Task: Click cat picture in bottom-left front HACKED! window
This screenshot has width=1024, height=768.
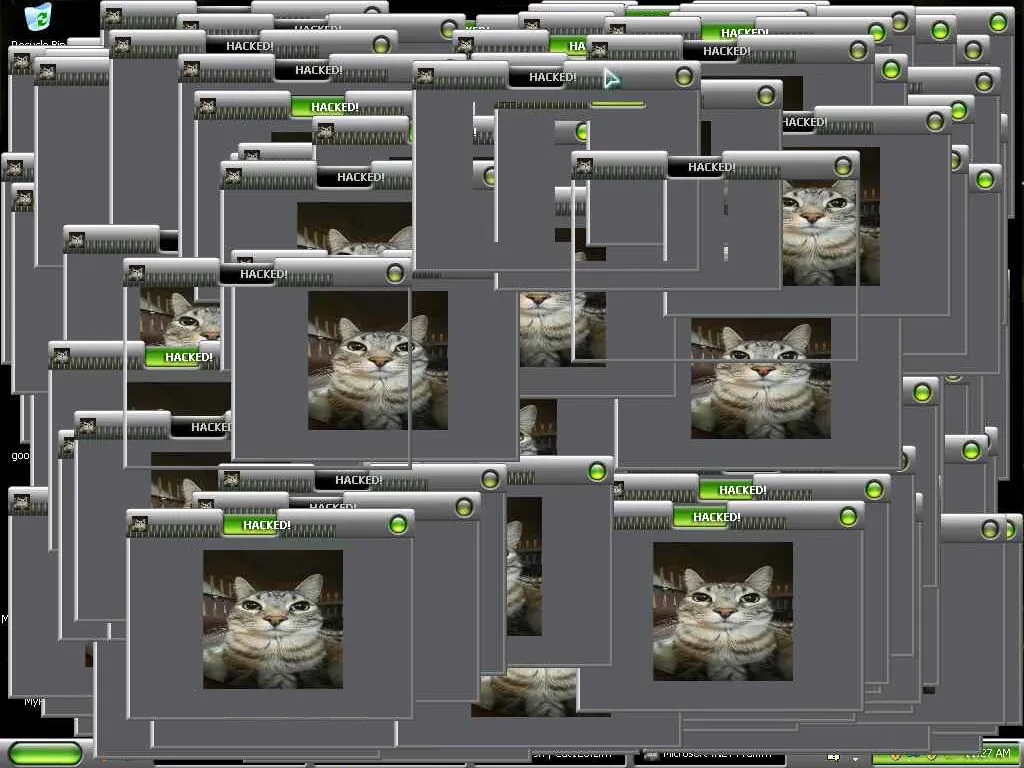Action: pyautogui.click(x=273, y=619)
